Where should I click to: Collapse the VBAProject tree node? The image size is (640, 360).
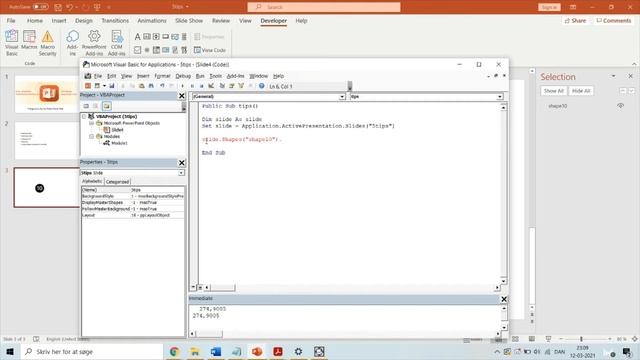pos(84,116)
